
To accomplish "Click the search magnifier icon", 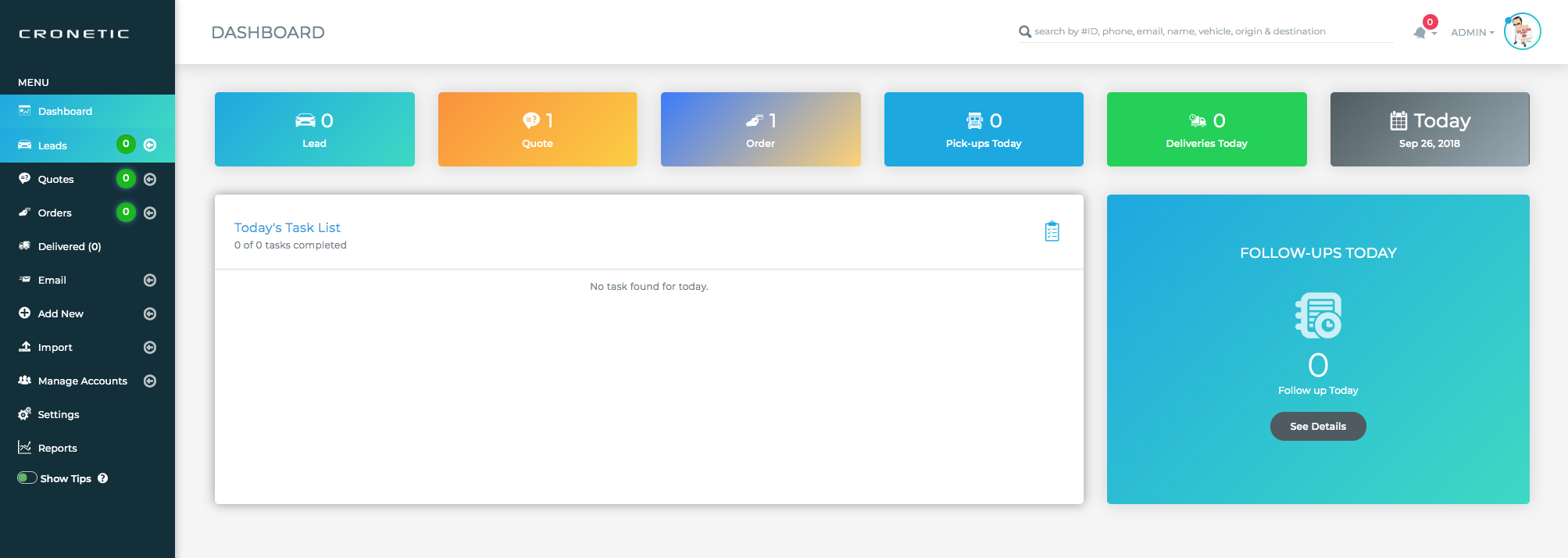I will [1025, 32].
